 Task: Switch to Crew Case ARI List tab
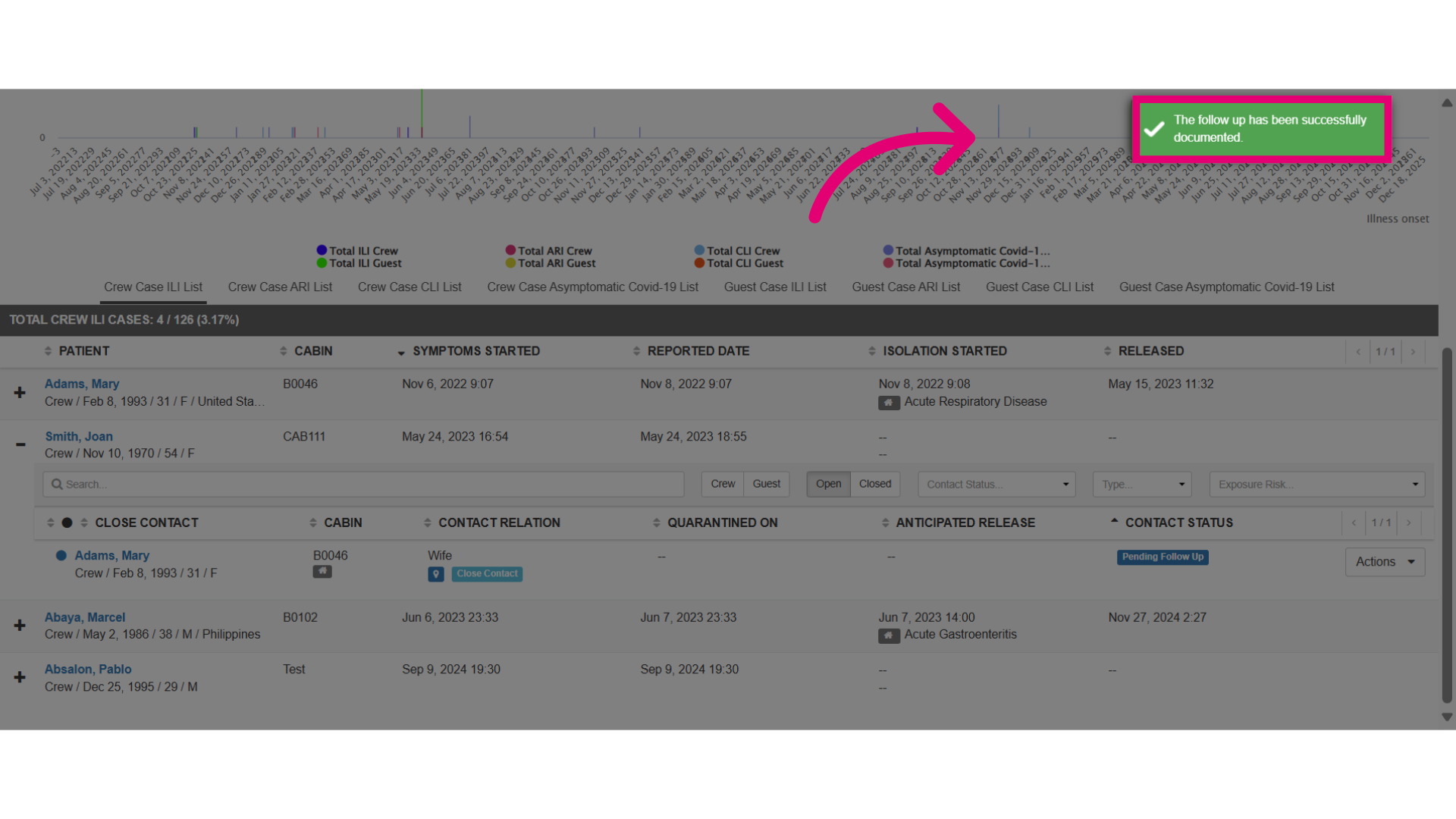point(280,287)
